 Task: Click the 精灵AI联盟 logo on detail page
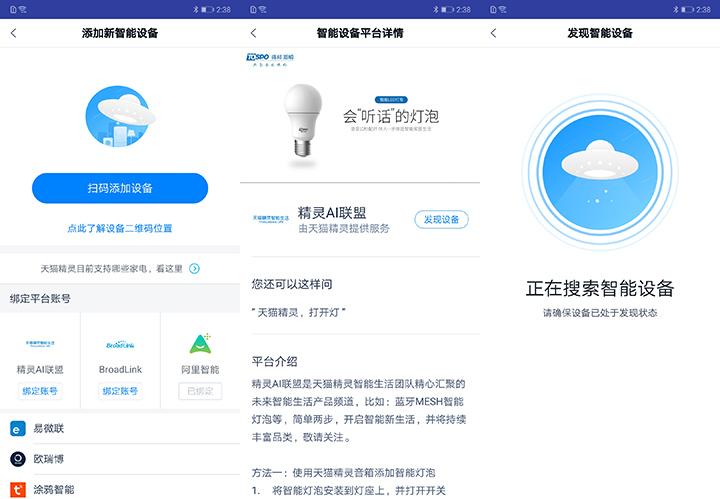(x=271, y=219)
